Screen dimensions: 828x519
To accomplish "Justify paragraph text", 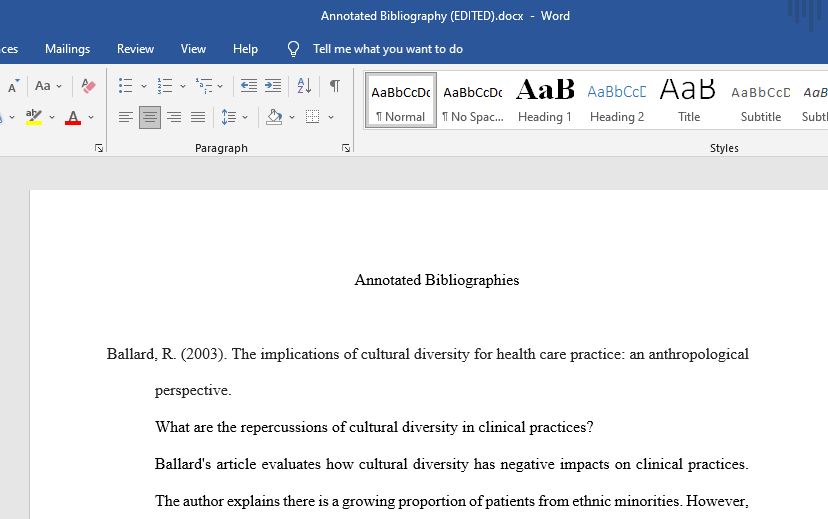I will pos(198,117).
